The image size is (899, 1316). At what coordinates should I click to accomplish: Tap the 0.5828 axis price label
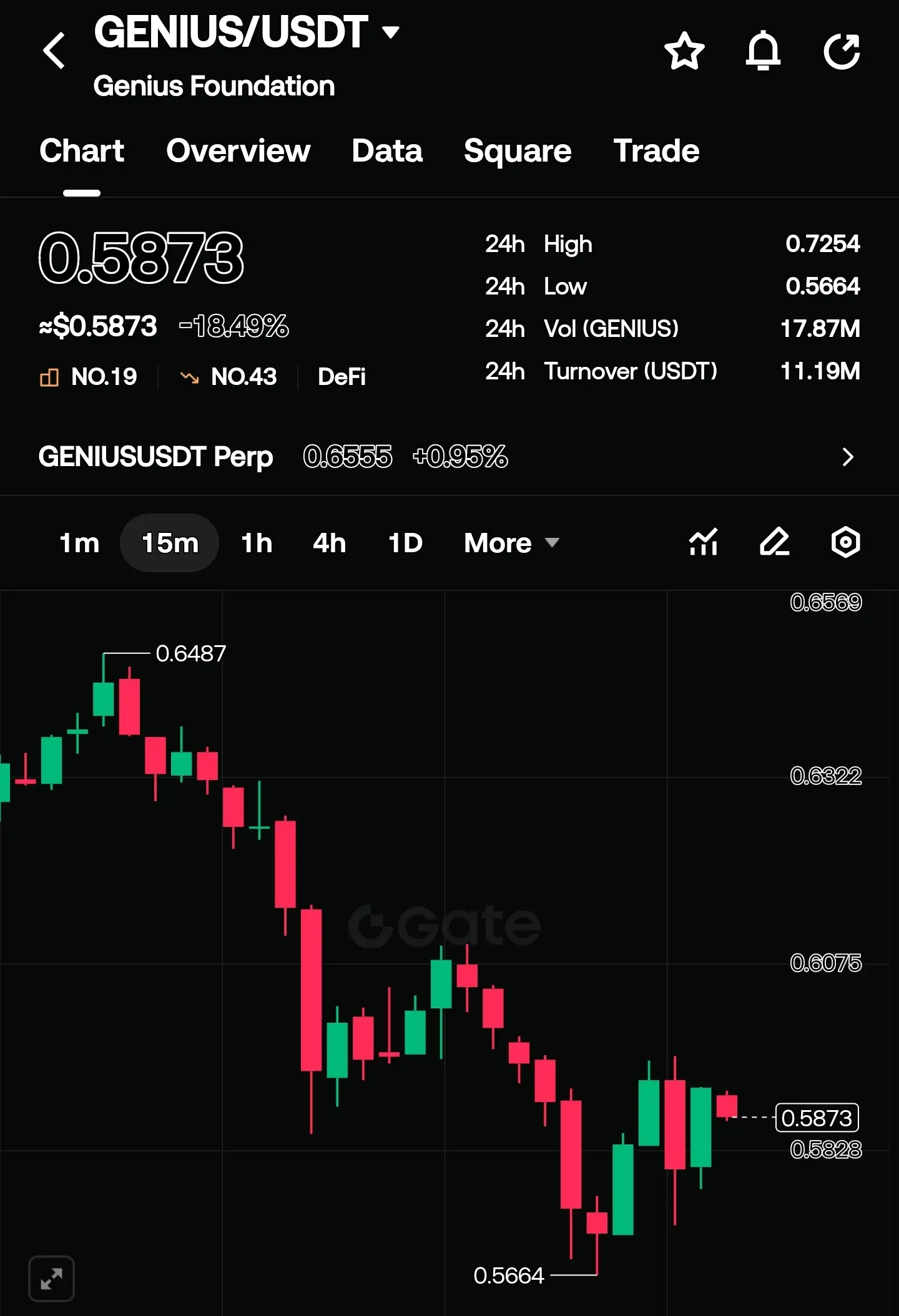coord(826,1149)
